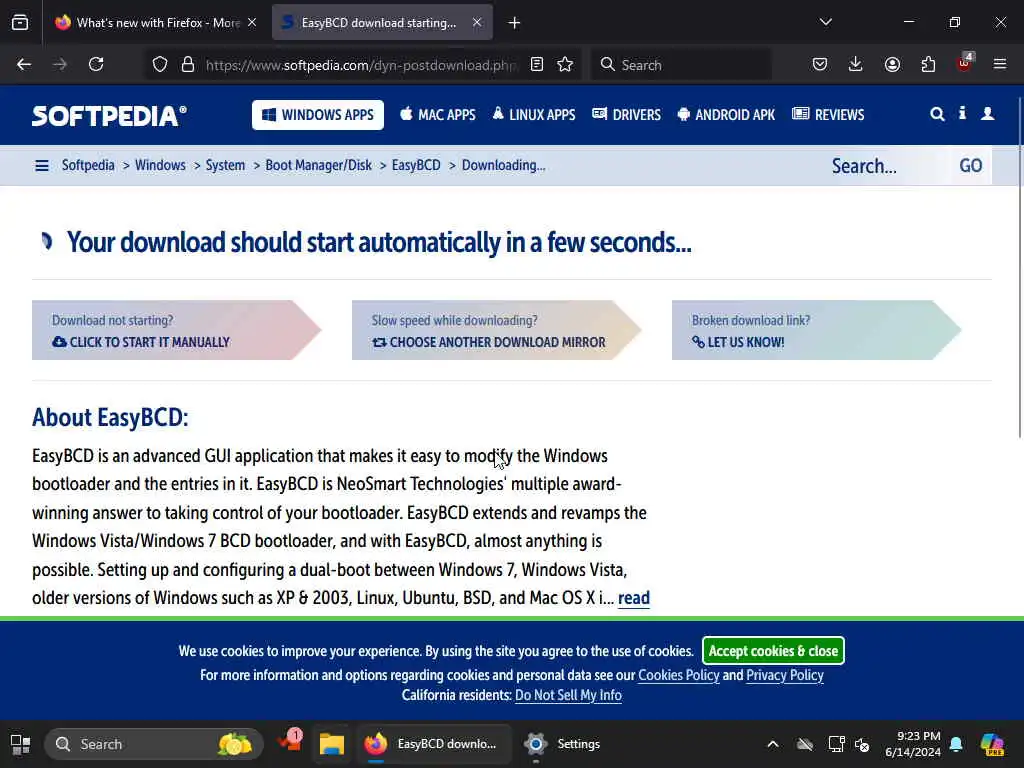Viewport: 1024px width, 768px height.
Task: Open the Windows Apps section
Action: pyautogui.click(x=318, y=115)
